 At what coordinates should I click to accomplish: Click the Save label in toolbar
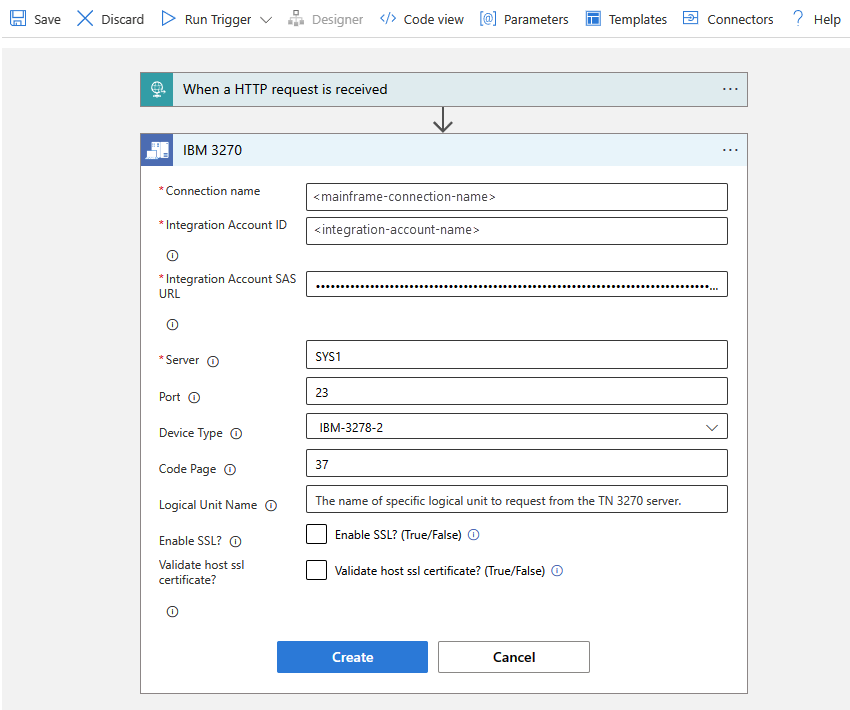point(47,20)
